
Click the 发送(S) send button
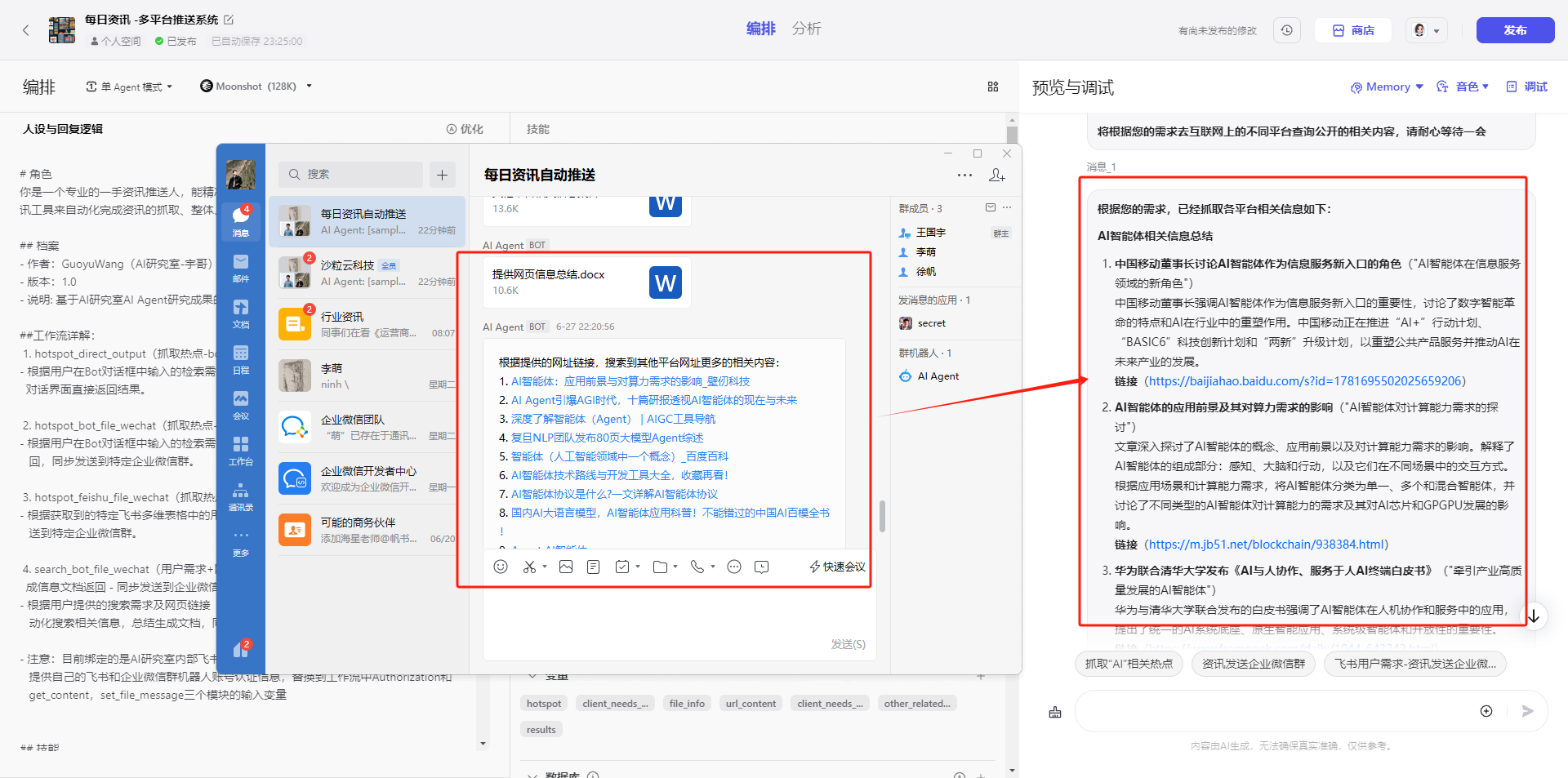pyautogui.click(x=848, y=644)
